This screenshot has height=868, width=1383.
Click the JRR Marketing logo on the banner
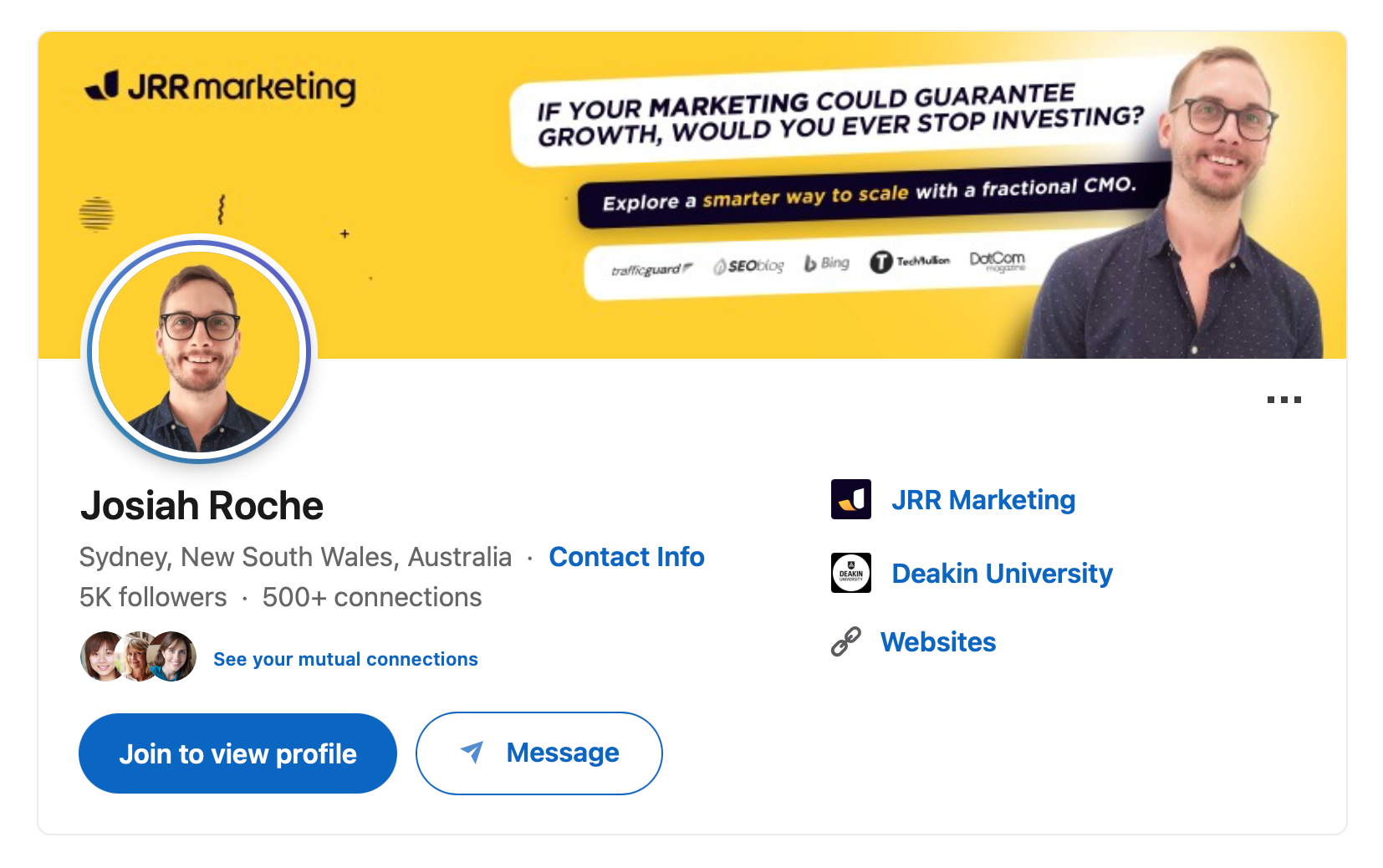tap(219, 87)
